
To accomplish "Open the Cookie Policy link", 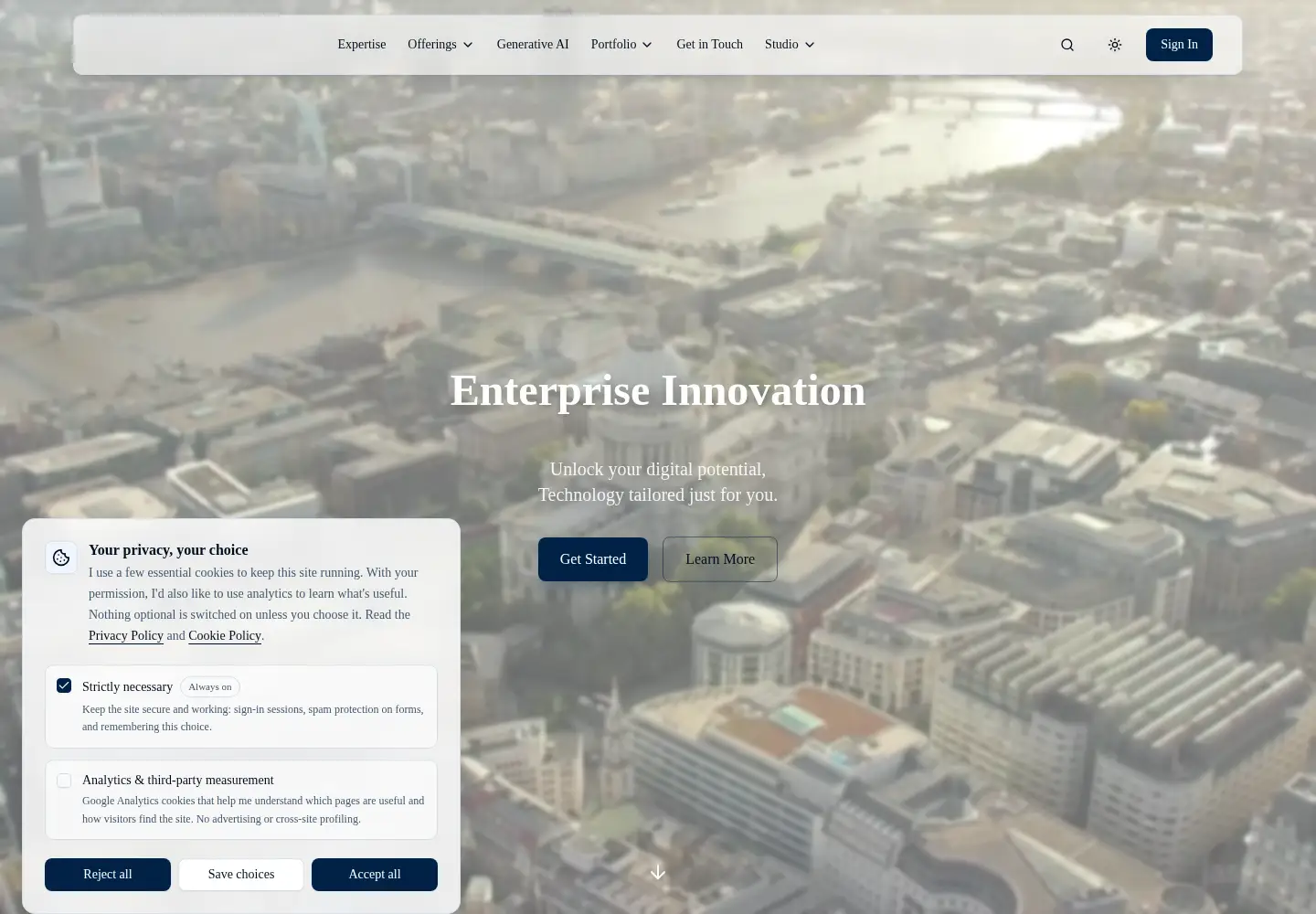I will [x=225, y=636].
